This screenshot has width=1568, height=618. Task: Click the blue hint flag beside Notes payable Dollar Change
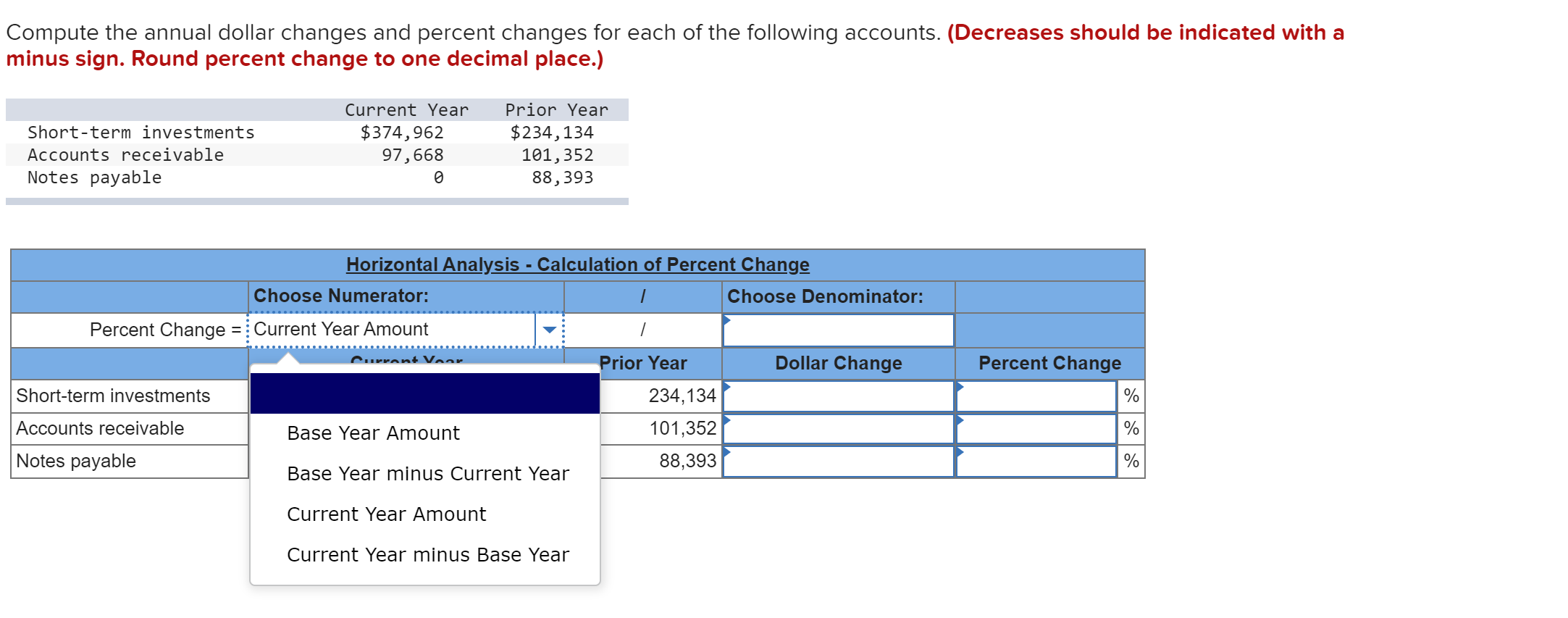click(x=726, y=451)
